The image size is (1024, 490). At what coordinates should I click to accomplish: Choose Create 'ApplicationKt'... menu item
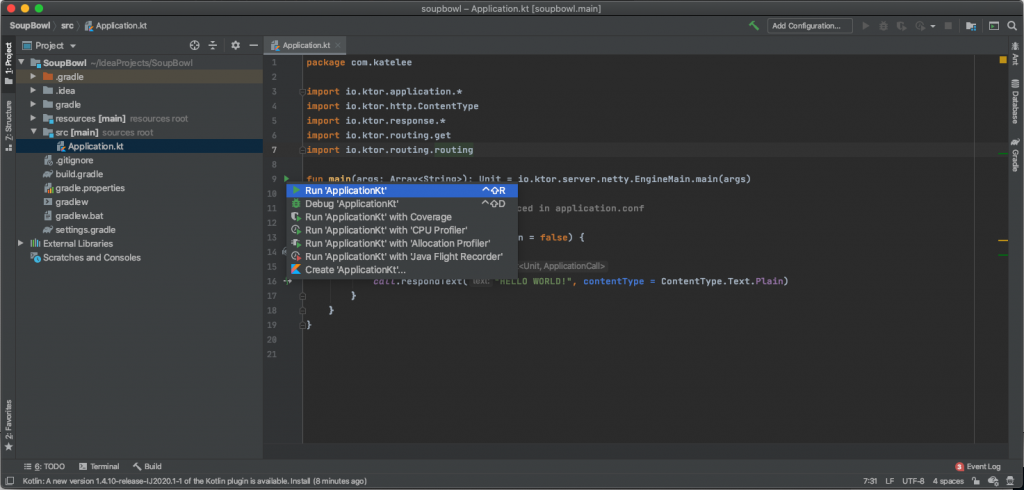tap(402, 270)
